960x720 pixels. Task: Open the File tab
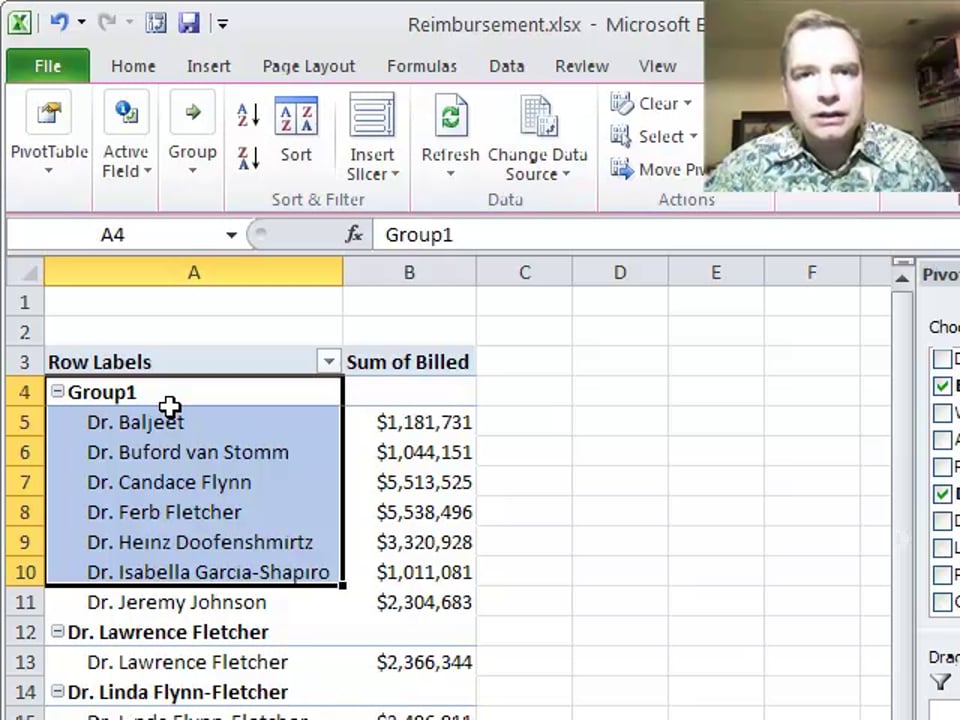(48, 66)
